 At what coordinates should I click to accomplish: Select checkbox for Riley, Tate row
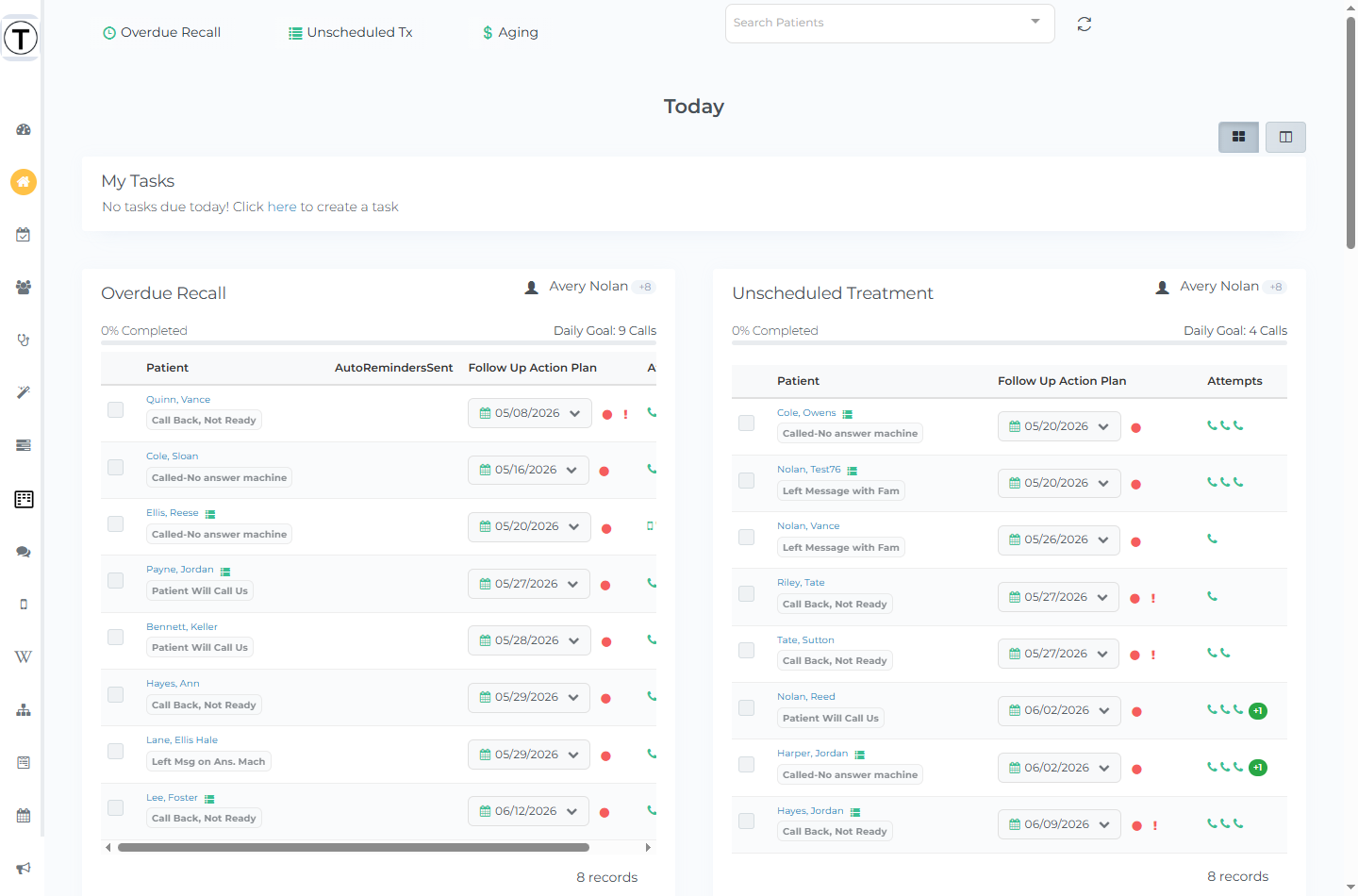[x=746, y=593]
